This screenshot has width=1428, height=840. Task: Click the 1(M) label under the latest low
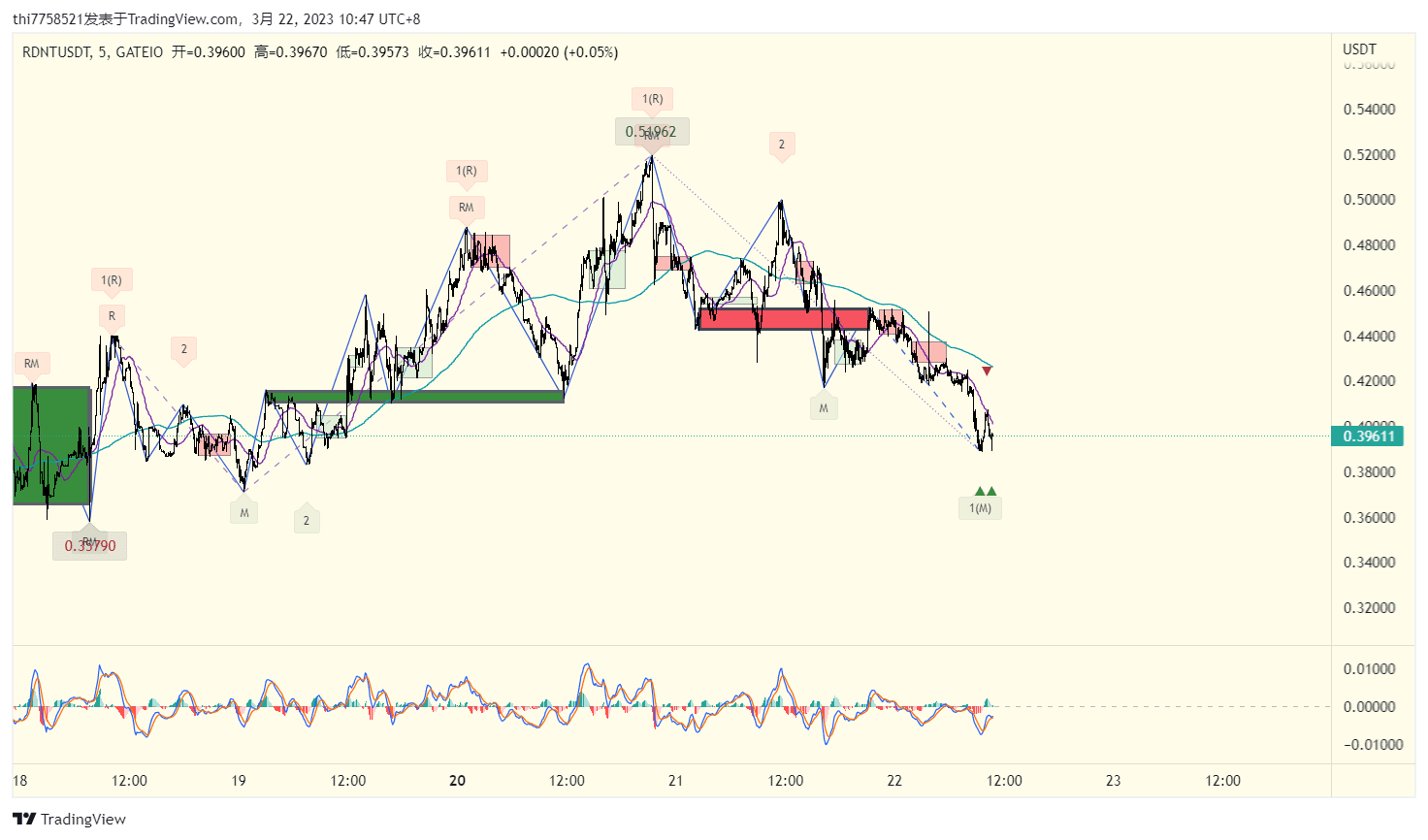[x=981, y=508]
